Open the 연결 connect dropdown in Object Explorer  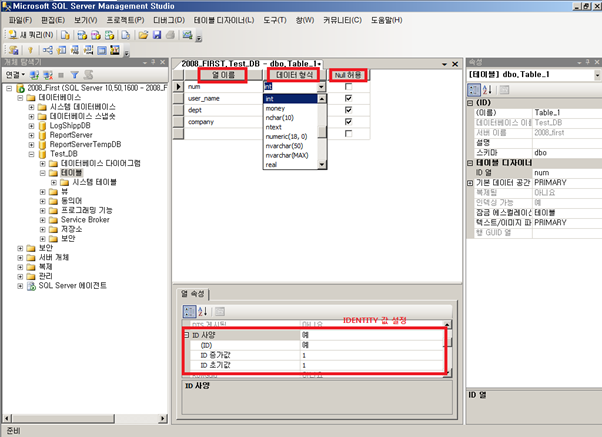coord(15,74)
